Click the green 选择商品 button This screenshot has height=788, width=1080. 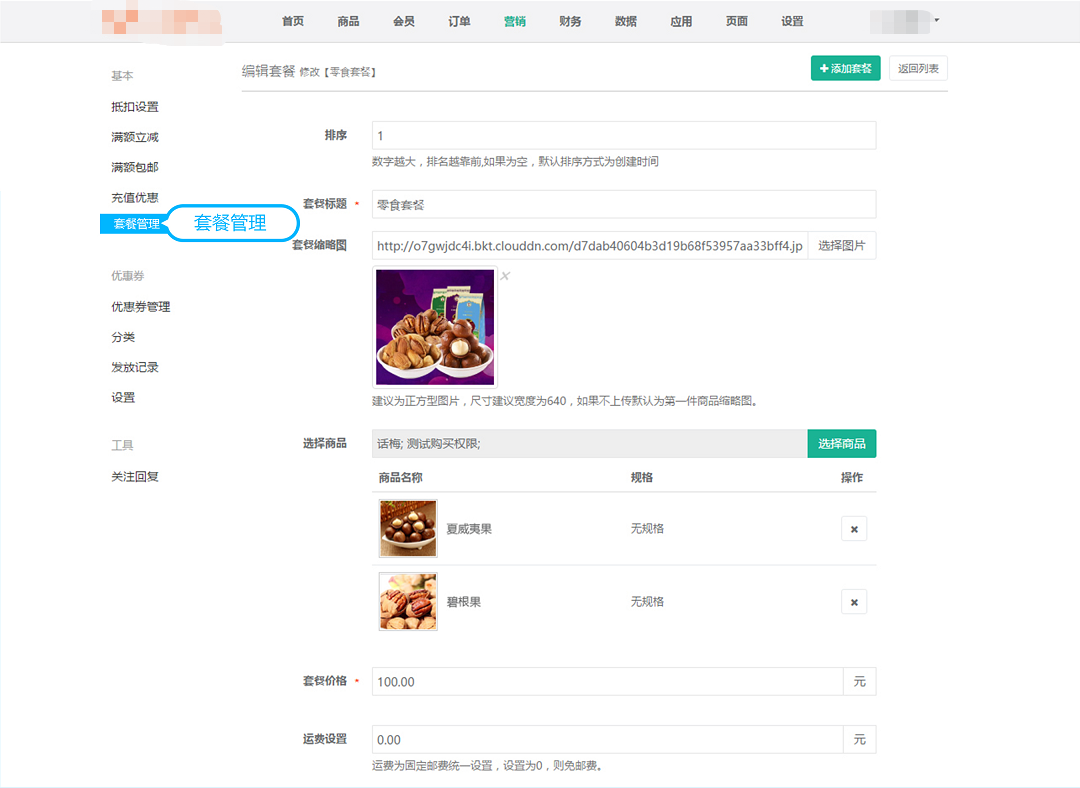(x=842, y=444)
